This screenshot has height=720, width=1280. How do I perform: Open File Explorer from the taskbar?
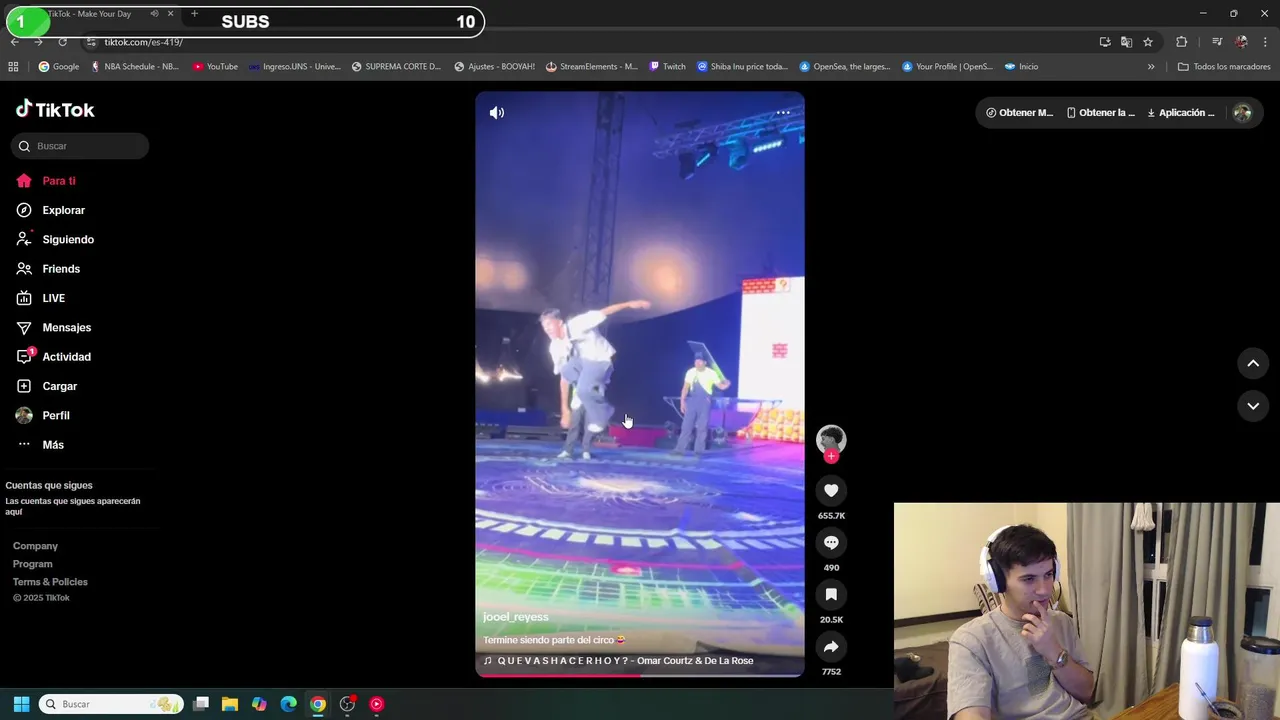point(230,704)
